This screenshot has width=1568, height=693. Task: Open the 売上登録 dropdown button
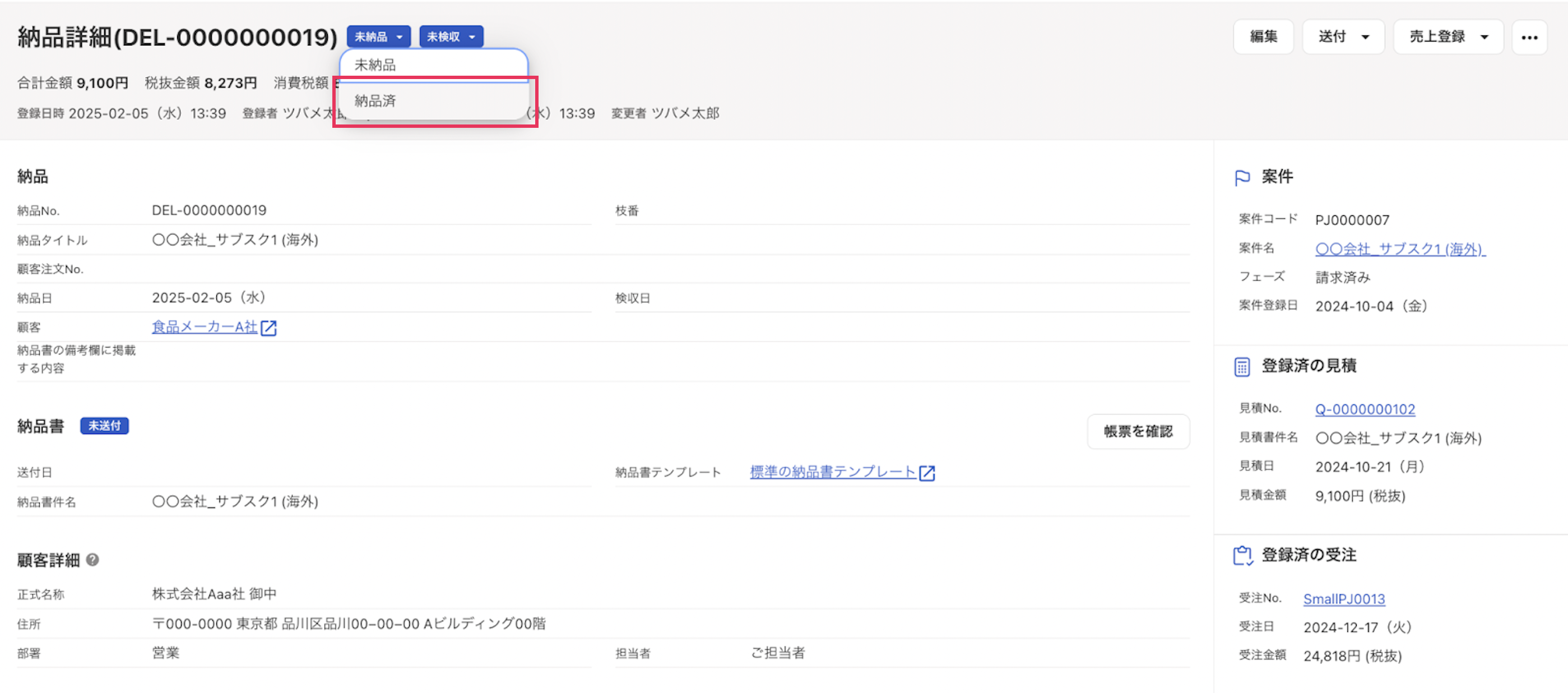click(1448, 36)
